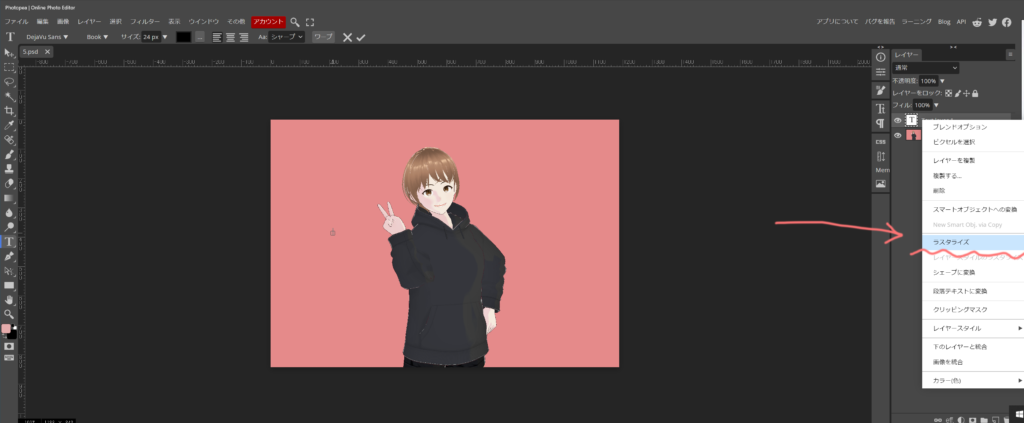Open the フィルター menu
This screenshot has width=1024, height=423.
click(145, 21)
